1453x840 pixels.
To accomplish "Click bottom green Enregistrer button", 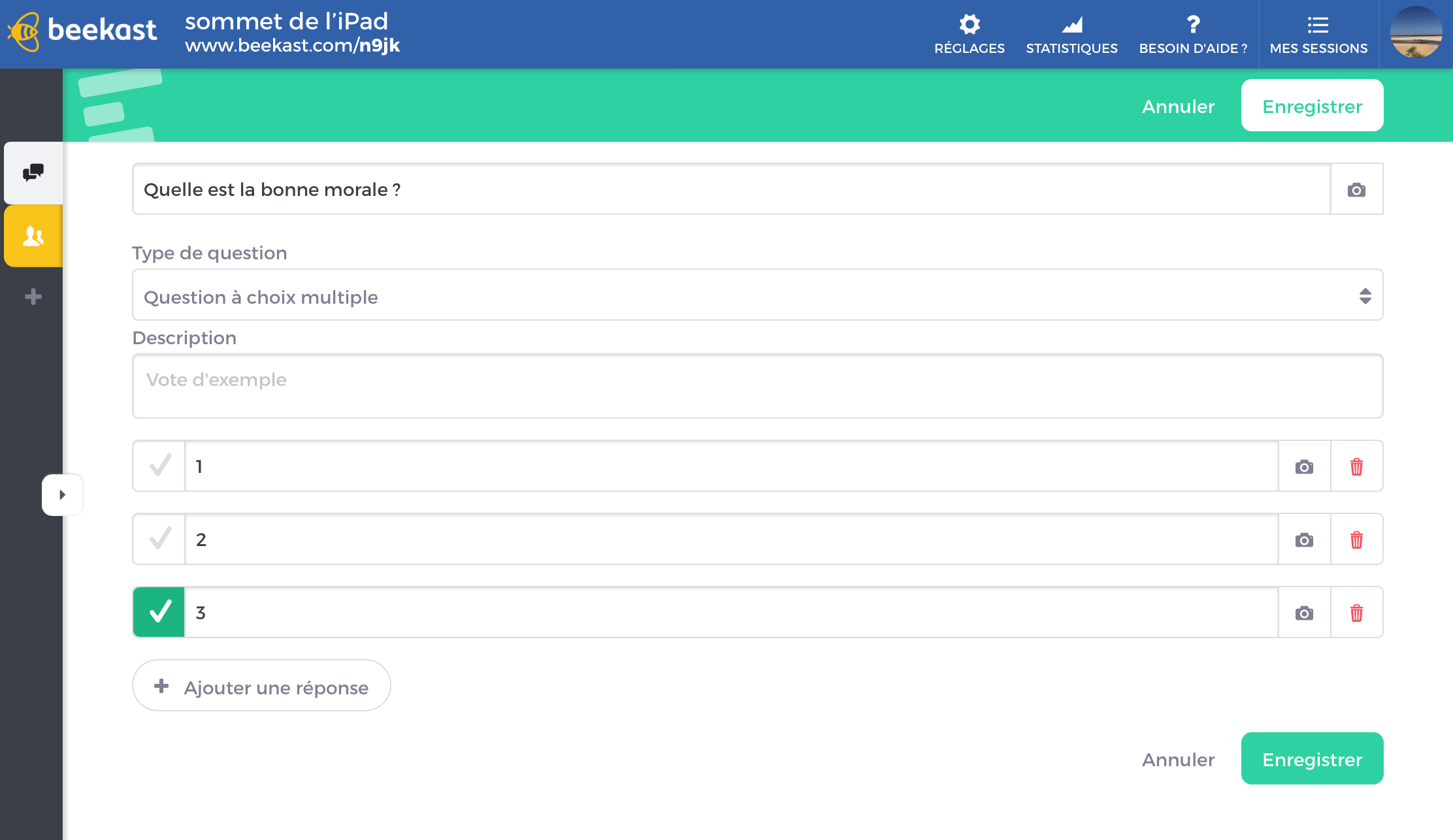I will pos(1312,759).
